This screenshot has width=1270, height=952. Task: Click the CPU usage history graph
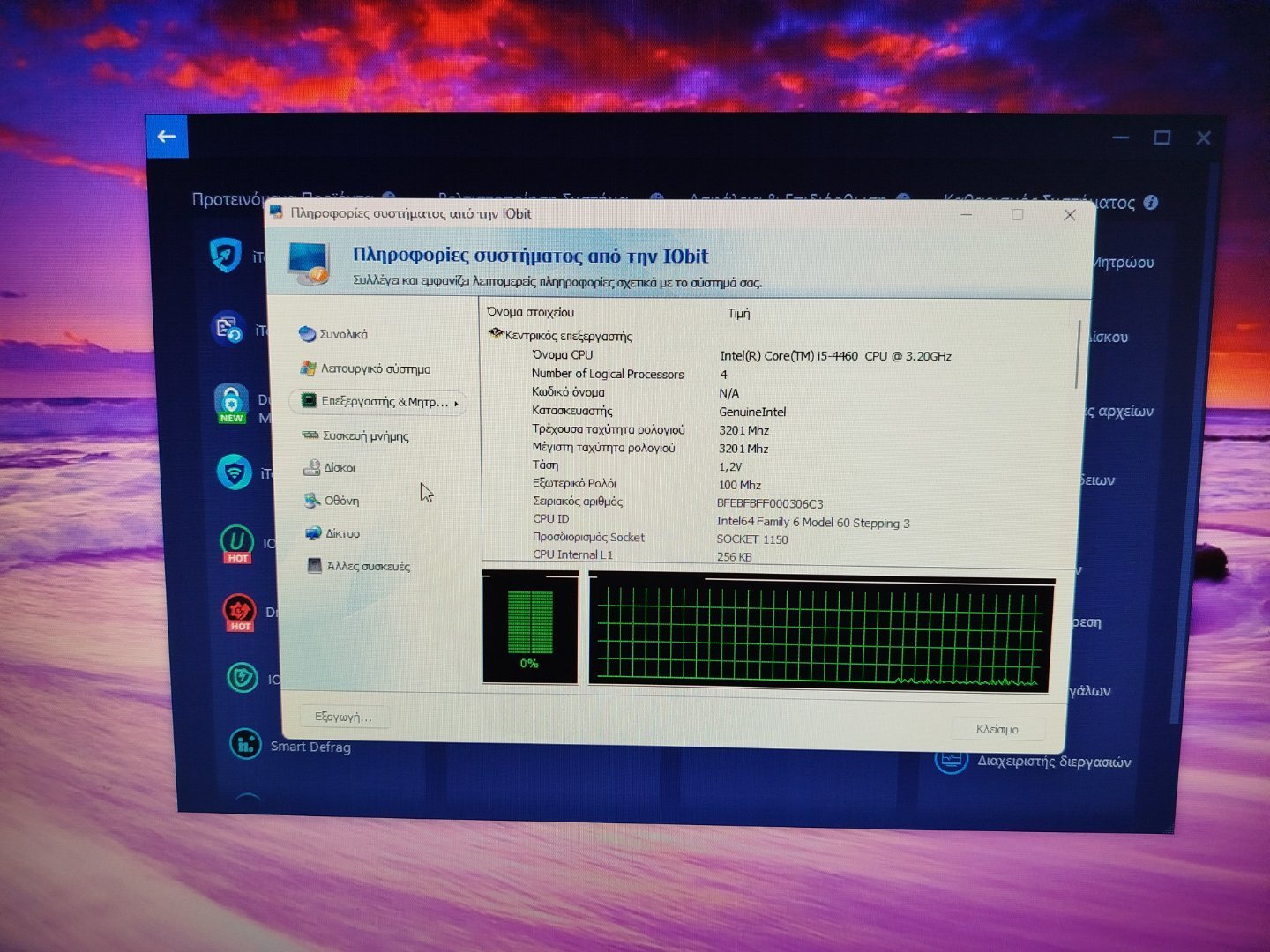(x=821, y=633)
